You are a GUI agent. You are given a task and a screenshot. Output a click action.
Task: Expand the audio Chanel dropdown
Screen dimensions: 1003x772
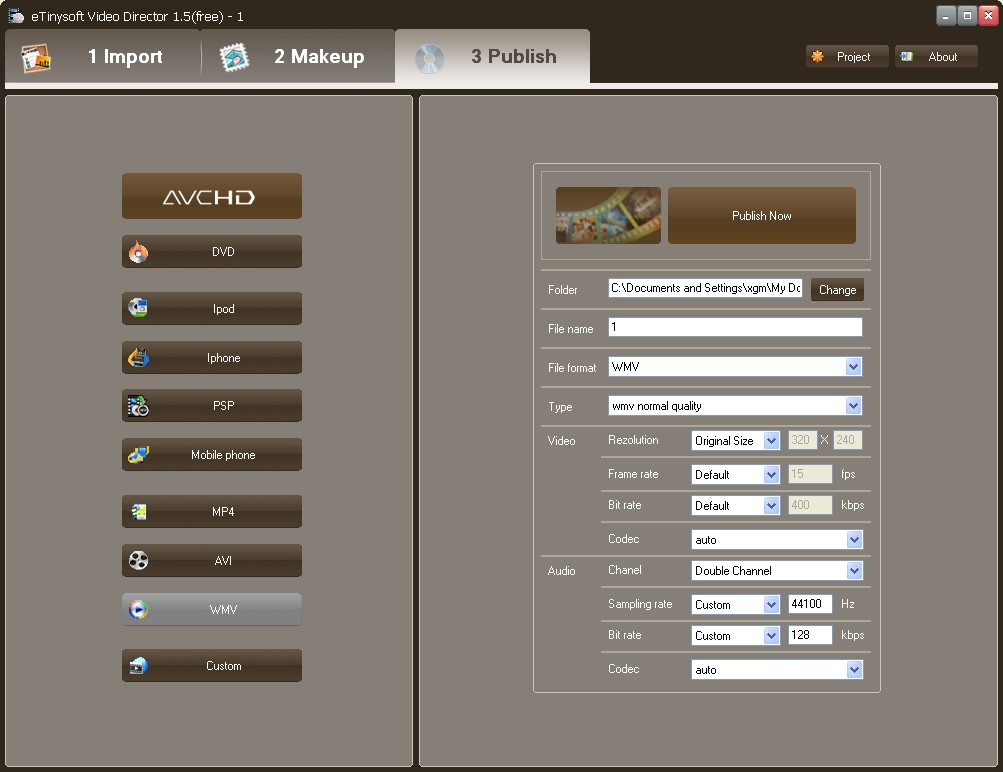click(853, 571)
